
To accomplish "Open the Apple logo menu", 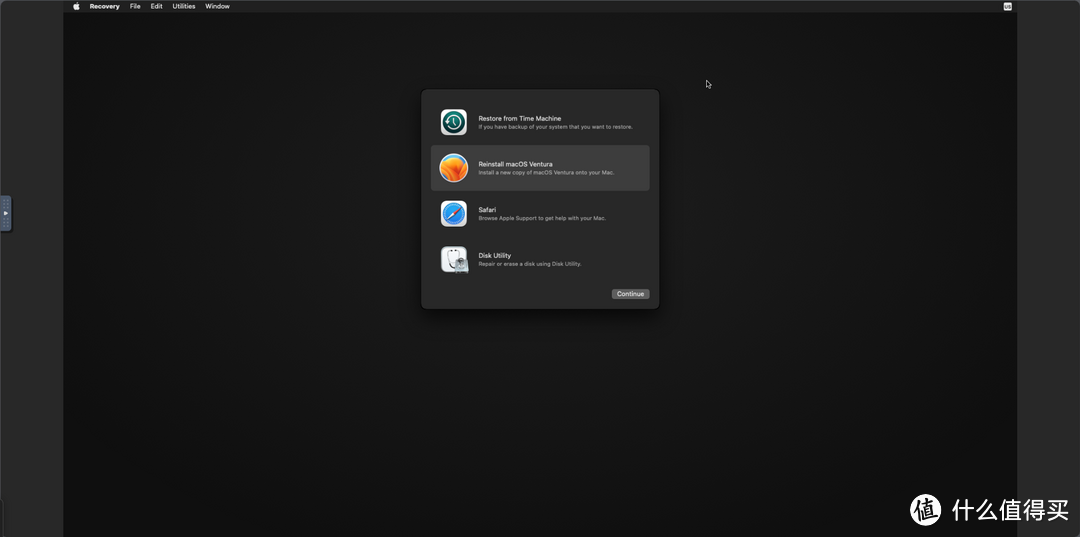I will pyautogui.click(x=76, y=6).
